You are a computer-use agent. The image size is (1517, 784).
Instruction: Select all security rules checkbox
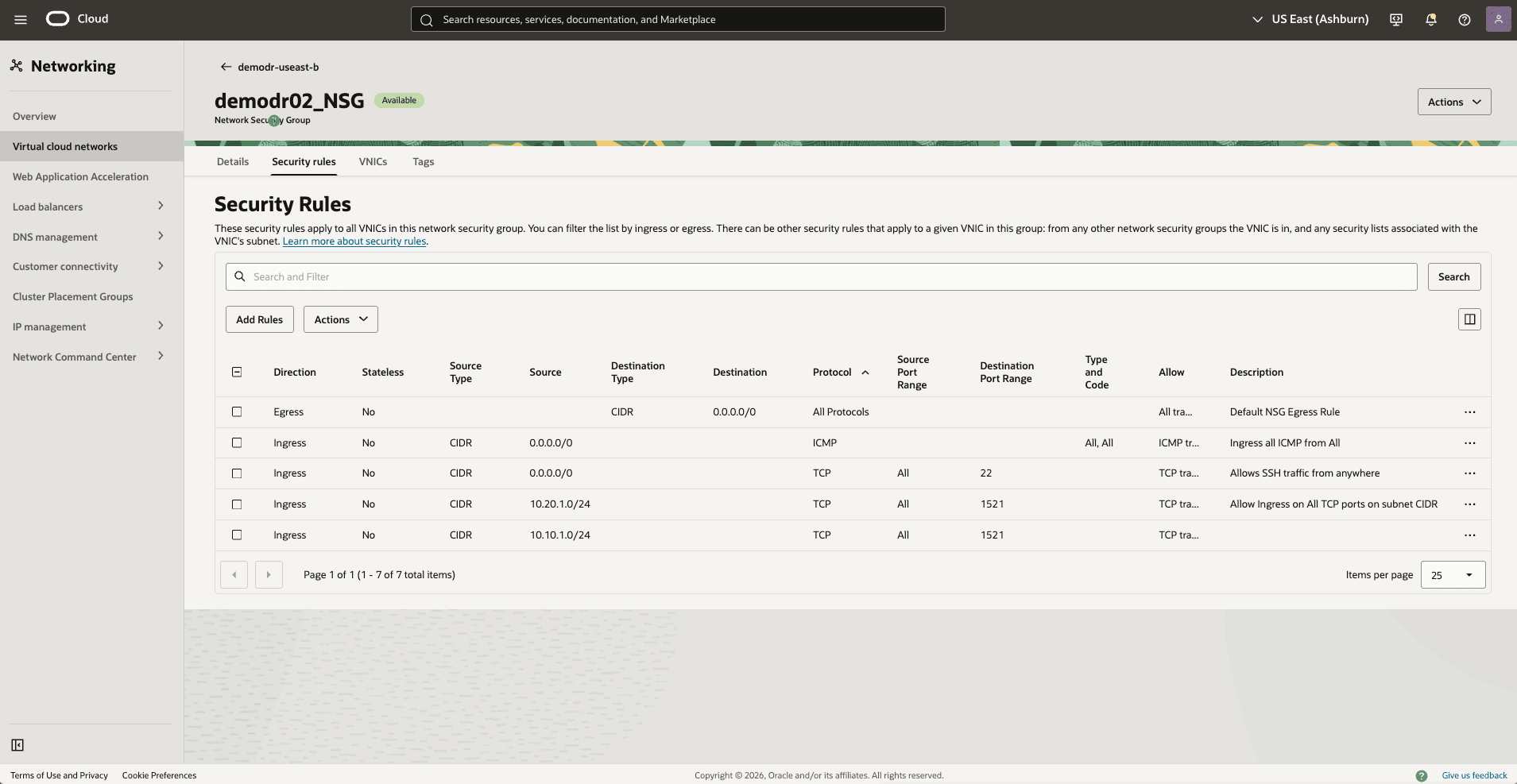pos(236,371)
